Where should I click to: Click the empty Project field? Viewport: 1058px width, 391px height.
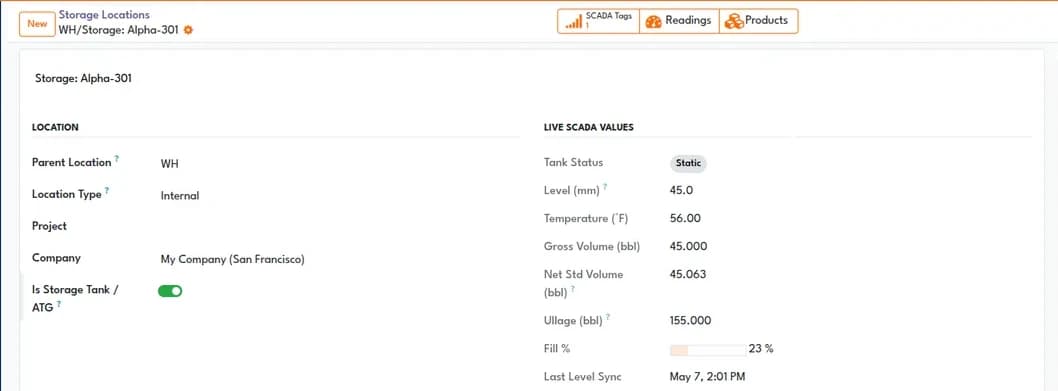tap(339, 227)
